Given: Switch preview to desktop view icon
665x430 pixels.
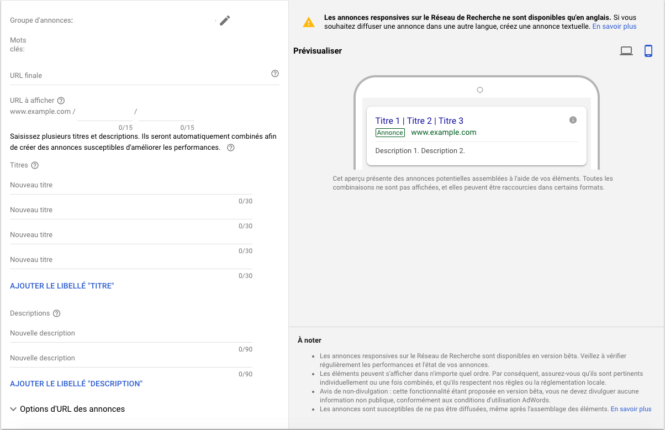Looking at the screenshot, I should pyautogui.click(x=626, y=51).
